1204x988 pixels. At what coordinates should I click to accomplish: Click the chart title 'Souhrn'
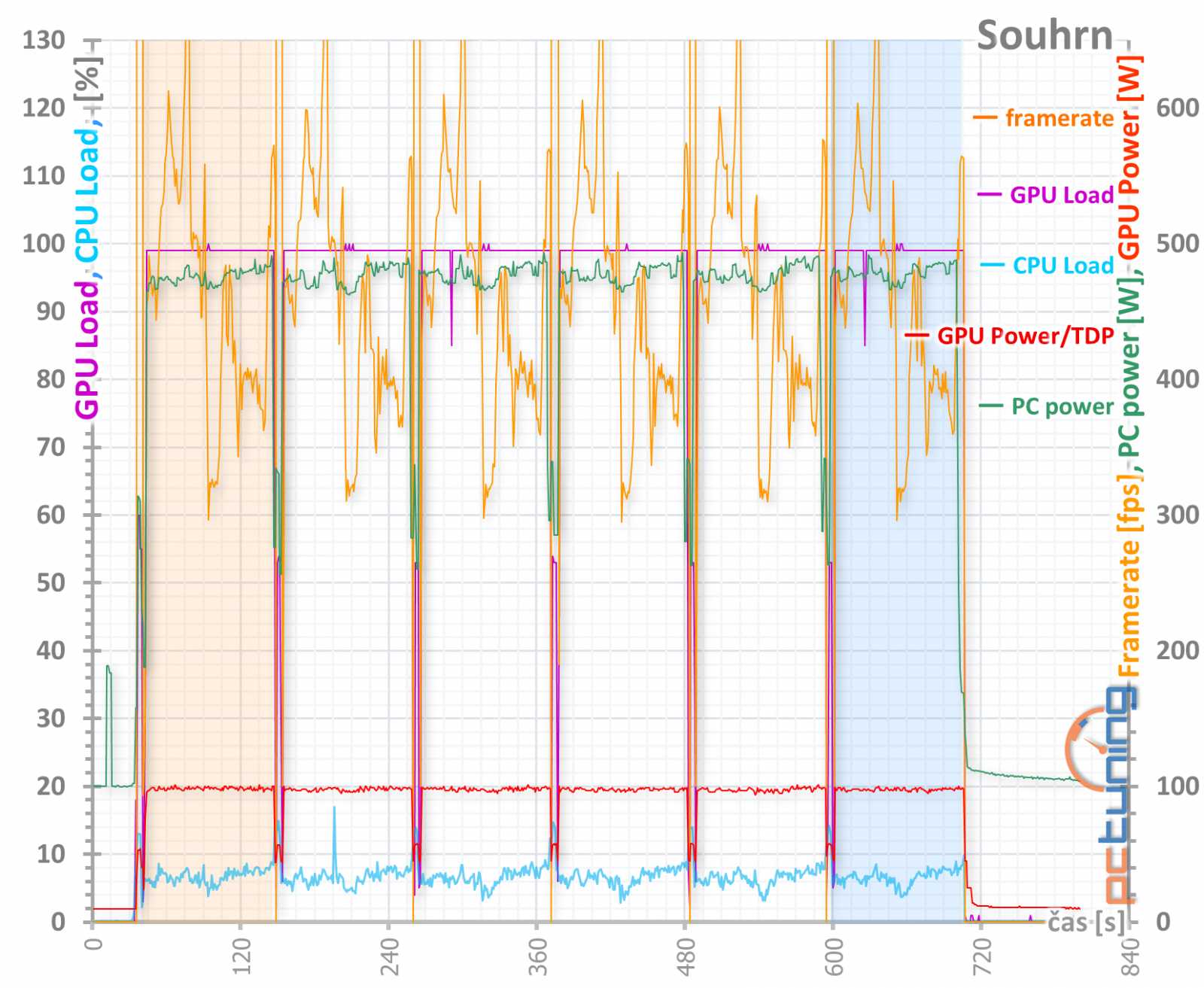coord(1044,35)
